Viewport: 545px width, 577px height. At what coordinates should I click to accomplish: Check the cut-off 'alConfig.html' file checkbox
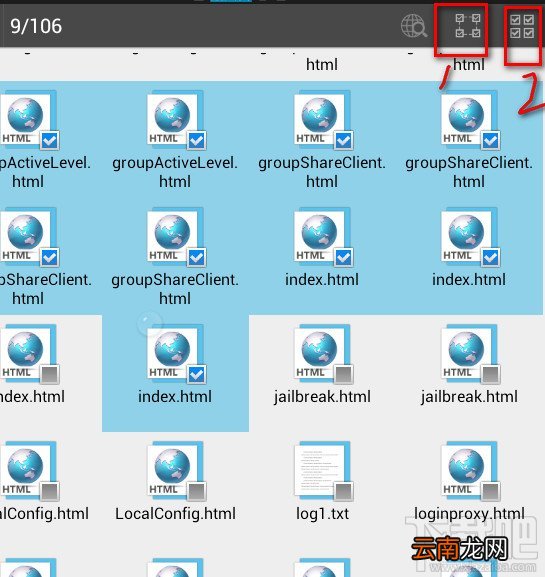click(x=50, y=491)
